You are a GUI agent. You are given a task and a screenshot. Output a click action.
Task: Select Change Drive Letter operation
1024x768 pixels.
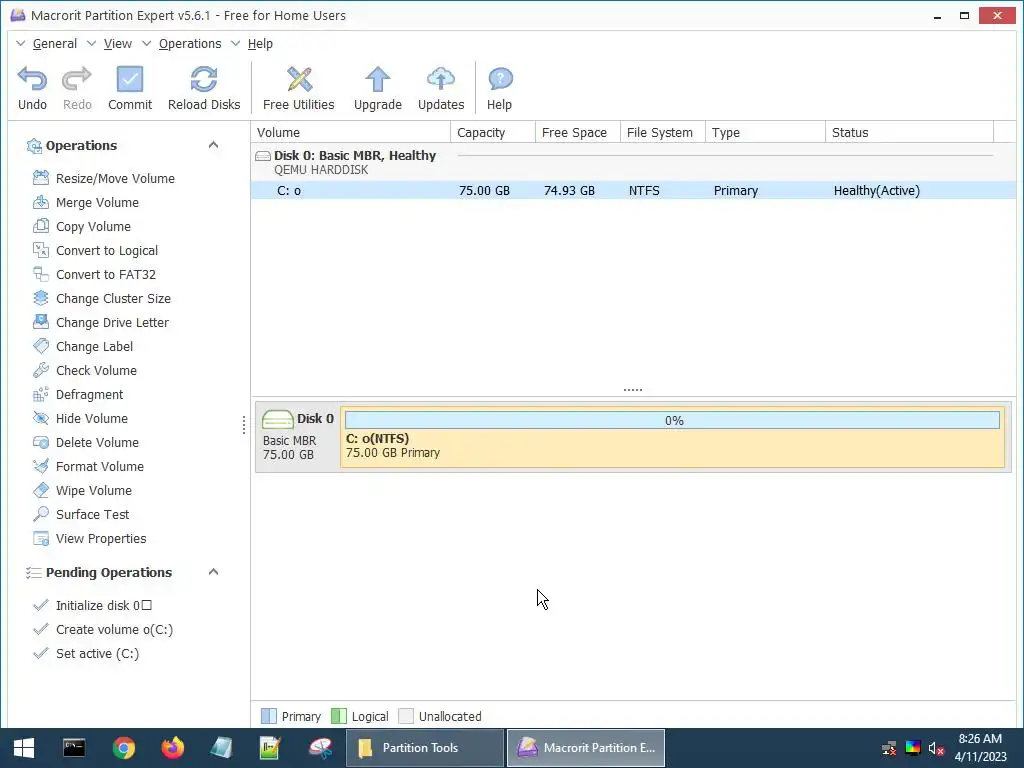(x=112, y=323)
